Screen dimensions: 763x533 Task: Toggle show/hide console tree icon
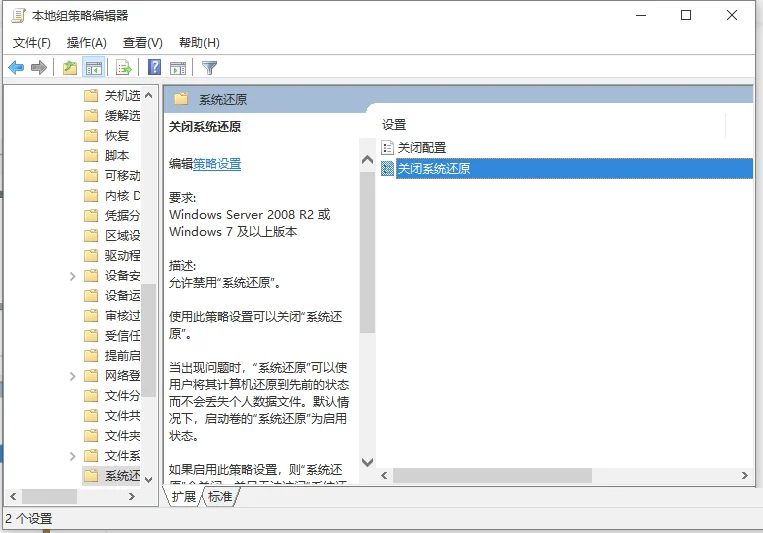pyautogui.click(x=93, y=67)
